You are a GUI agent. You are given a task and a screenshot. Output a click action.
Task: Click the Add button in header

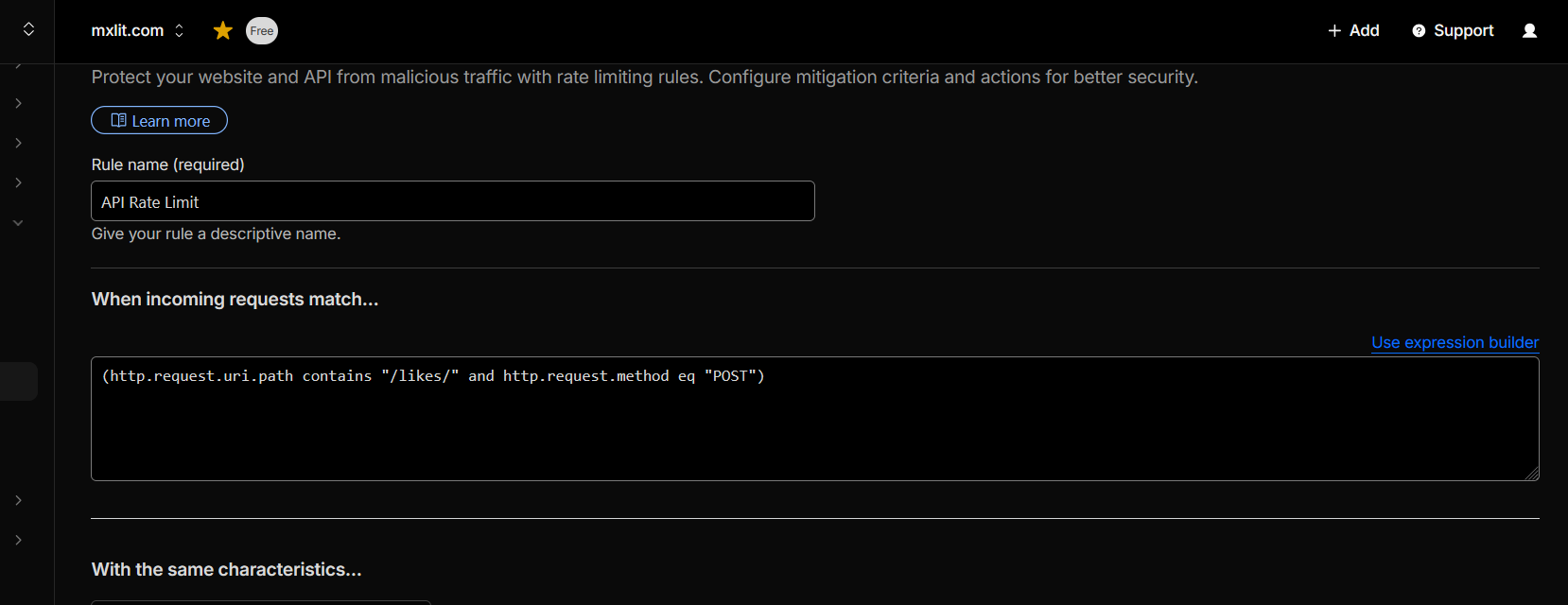pos(1353,31)
